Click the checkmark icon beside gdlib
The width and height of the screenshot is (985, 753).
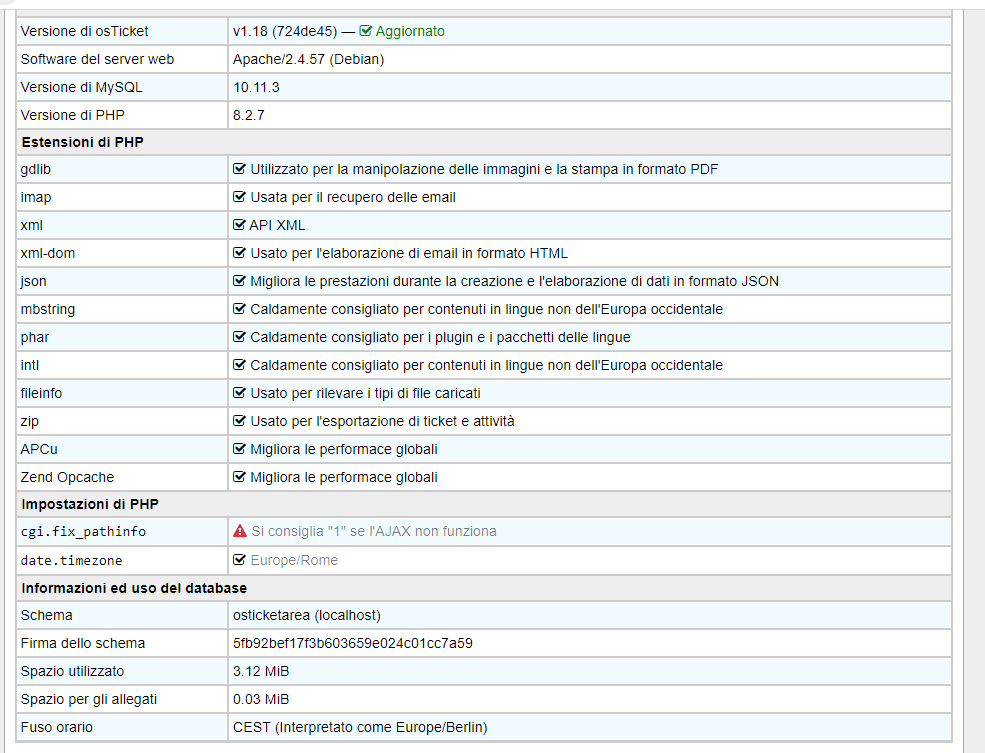(x=239, y=169)
